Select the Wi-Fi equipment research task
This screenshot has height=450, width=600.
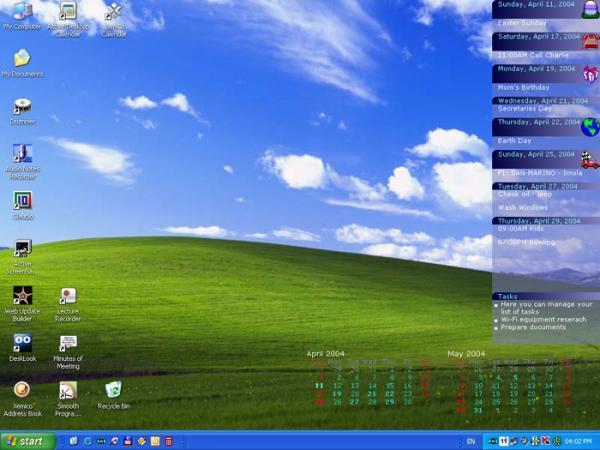coord(543,320)
